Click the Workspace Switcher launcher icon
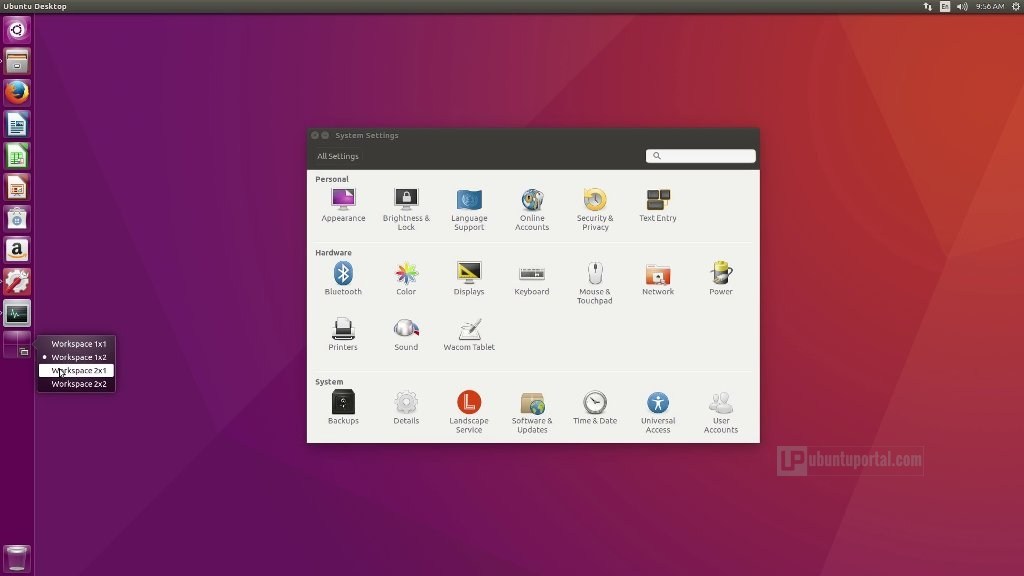 17,344
